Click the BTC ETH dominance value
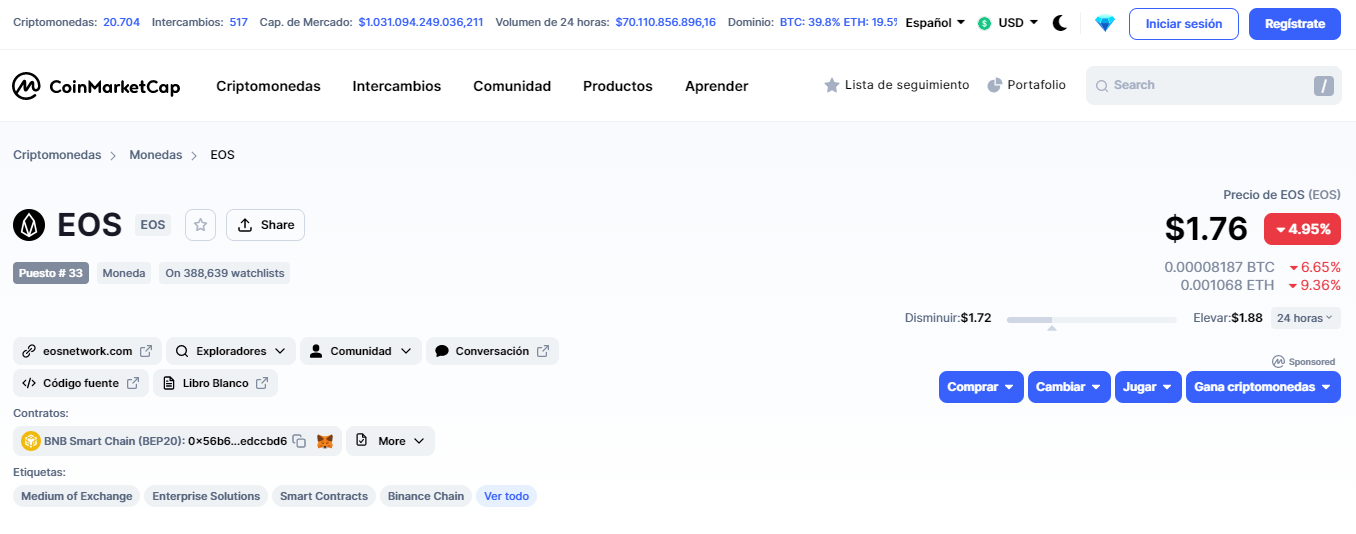 [838, 22]
